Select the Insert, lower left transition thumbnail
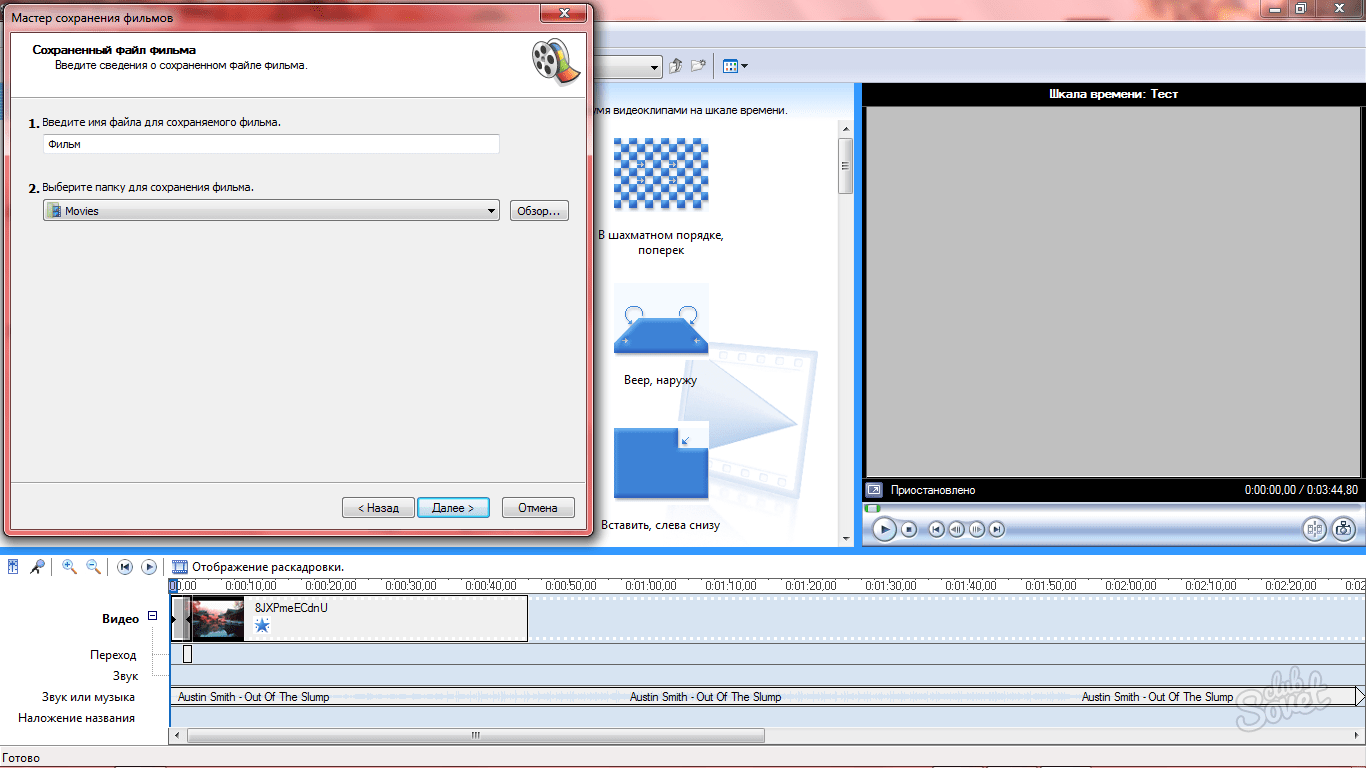The width and height of the screenshot is (1366, 768). click(x=661, y=460)
